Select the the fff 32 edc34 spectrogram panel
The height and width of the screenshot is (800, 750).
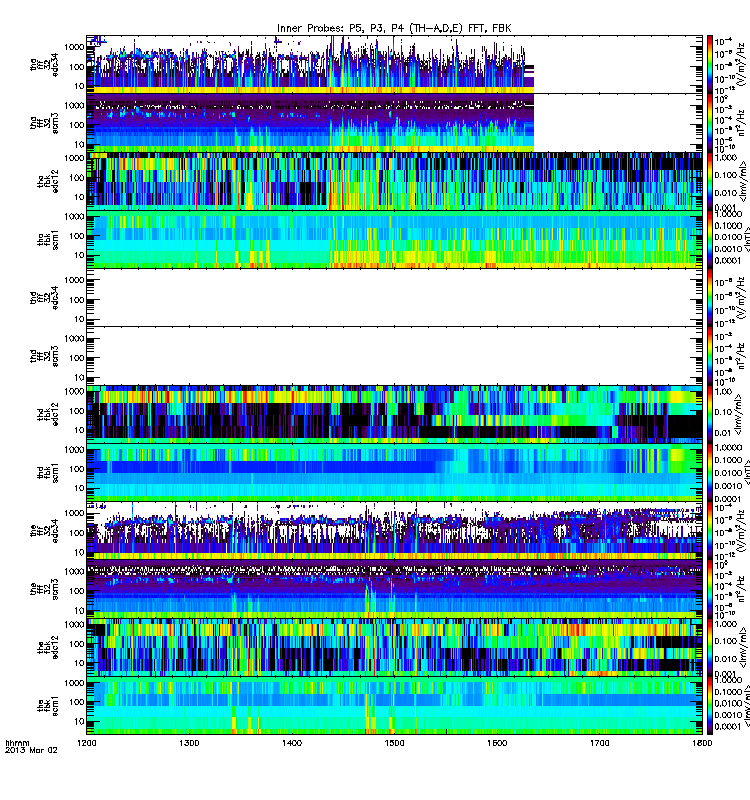[x=394, y=531]
